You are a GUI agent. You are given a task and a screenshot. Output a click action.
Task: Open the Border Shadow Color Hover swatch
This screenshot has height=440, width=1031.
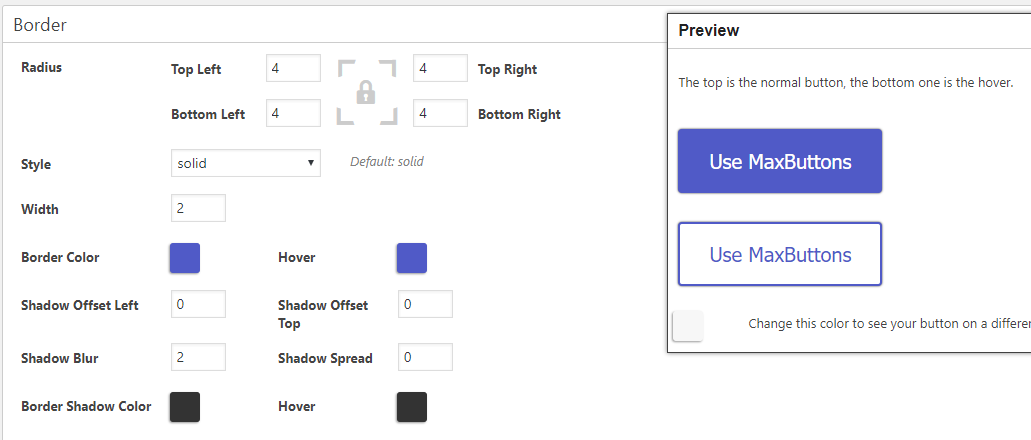(412, 407)
